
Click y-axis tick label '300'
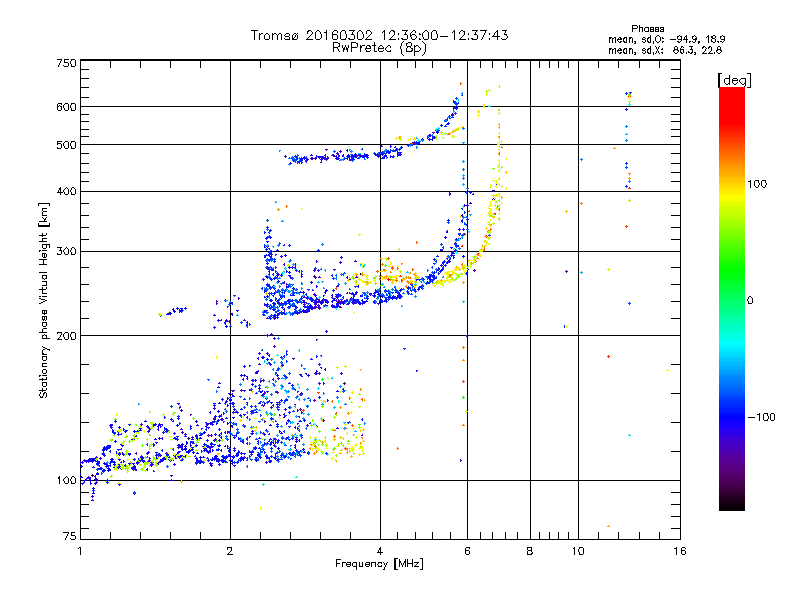tap(66, 252)
